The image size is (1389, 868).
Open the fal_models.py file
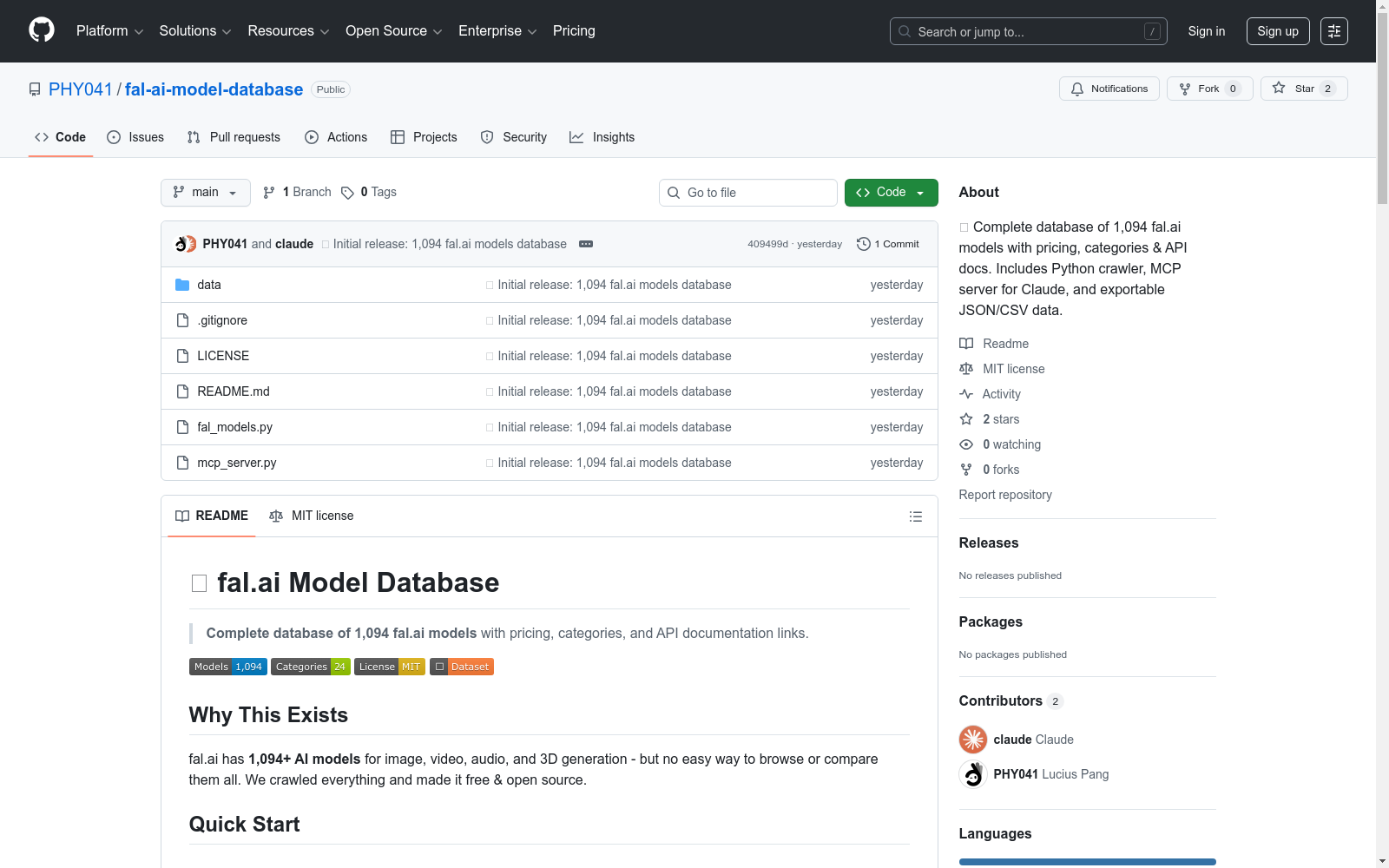coord(235,427)
